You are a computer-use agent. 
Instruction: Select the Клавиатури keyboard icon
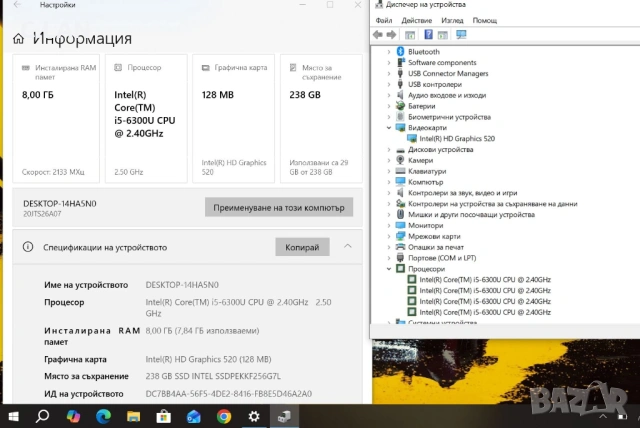pos(400,171)
